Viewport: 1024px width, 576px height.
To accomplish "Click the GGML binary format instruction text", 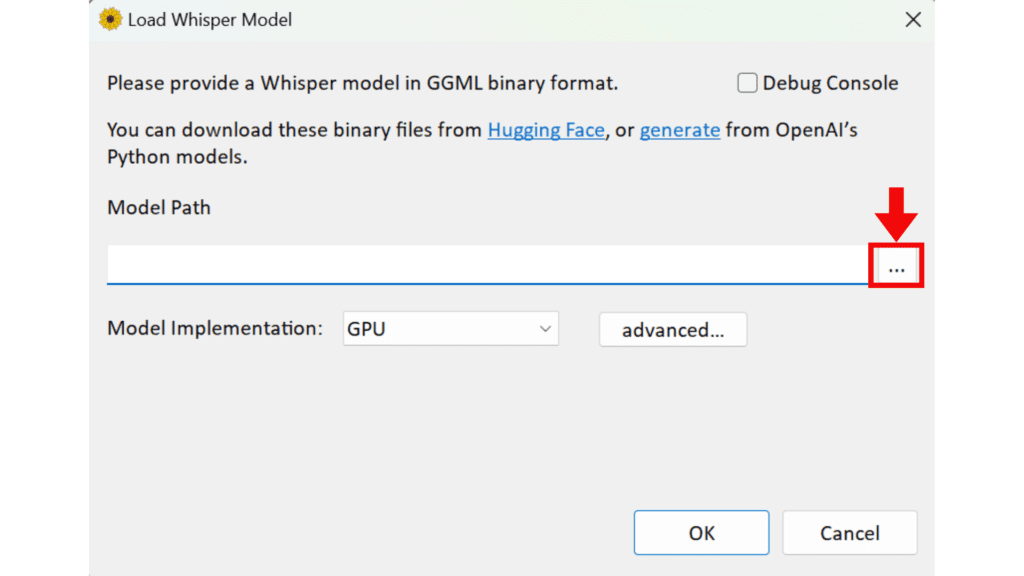I will [x=362, y=84].
